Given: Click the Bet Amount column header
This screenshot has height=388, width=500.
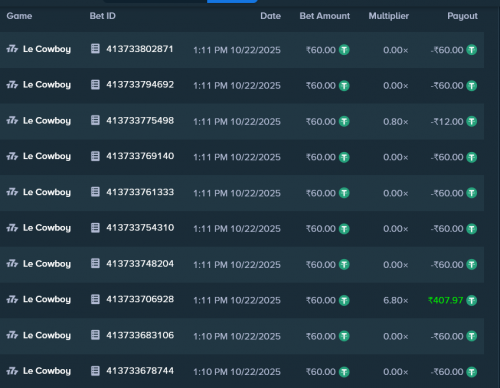Looking at the screenshot, I should 325,16.
